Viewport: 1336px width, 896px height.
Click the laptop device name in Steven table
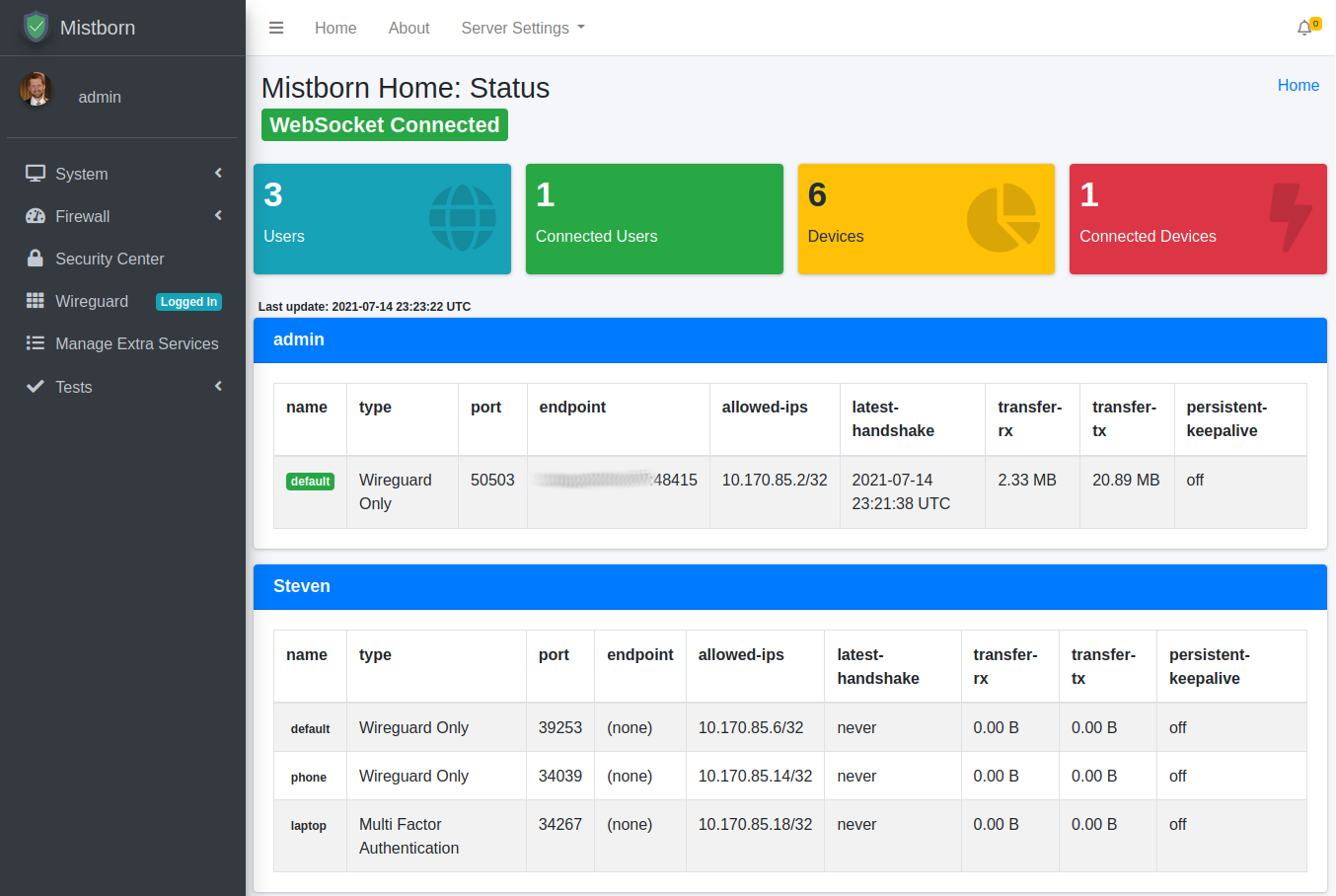309,826
